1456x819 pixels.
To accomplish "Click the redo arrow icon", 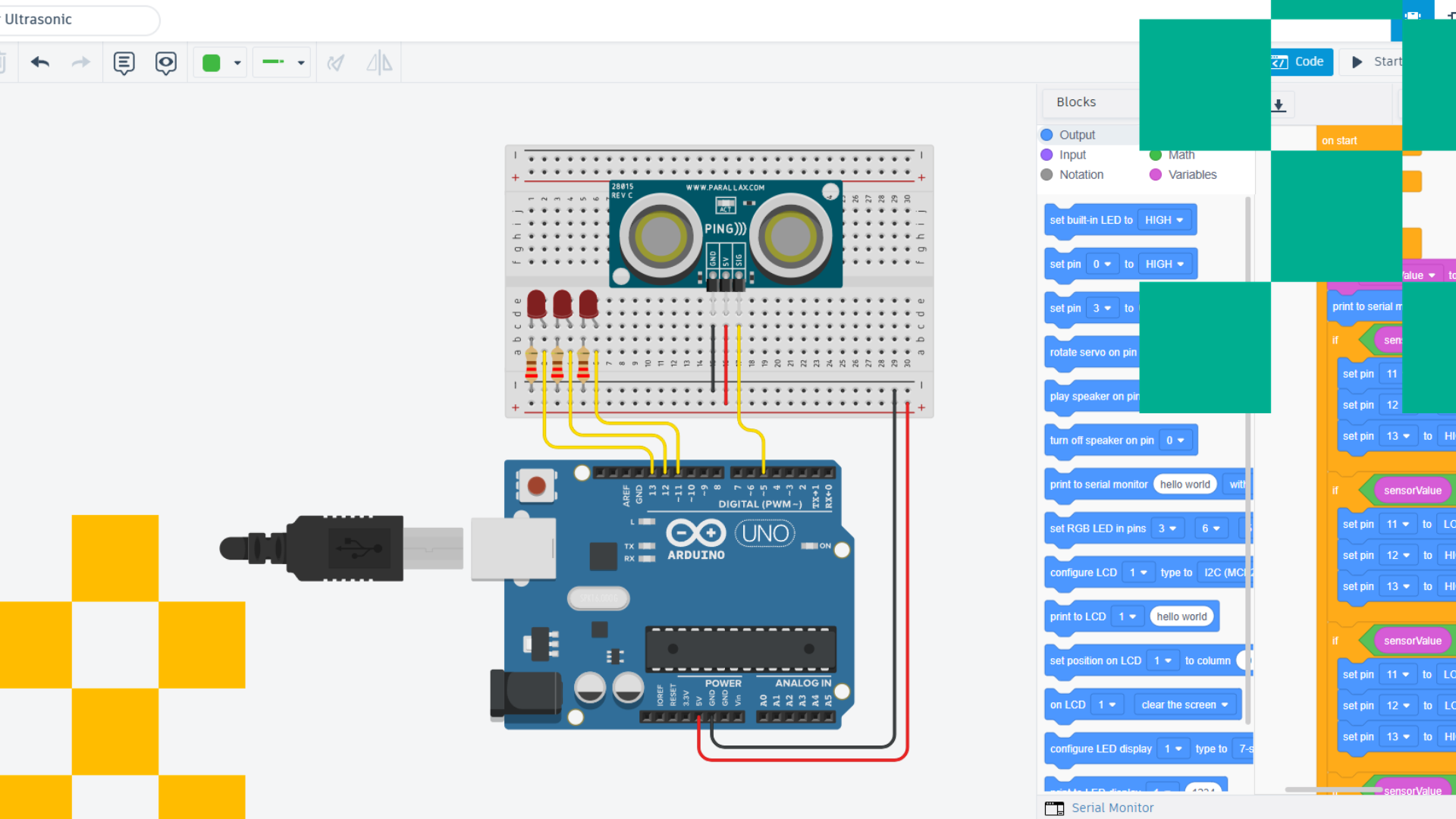I will point(80,63).
